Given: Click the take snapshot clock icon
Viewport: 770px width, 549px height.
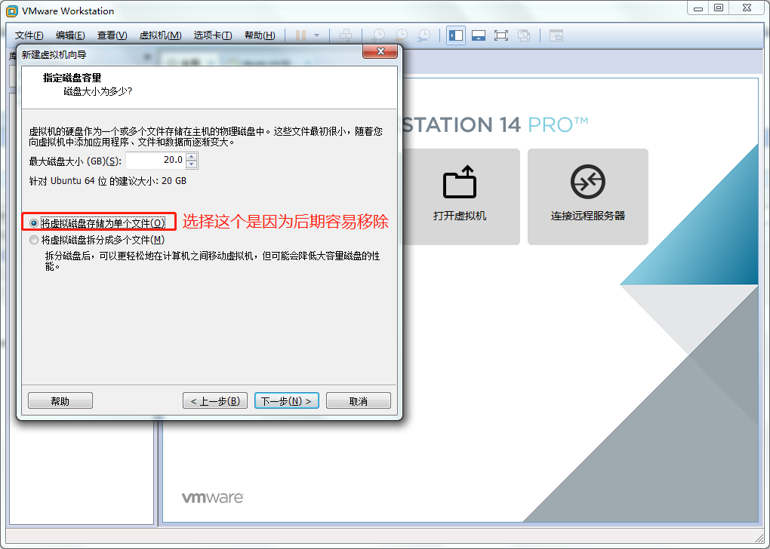Looking at the screenshot, I should (x=378, y=35).
